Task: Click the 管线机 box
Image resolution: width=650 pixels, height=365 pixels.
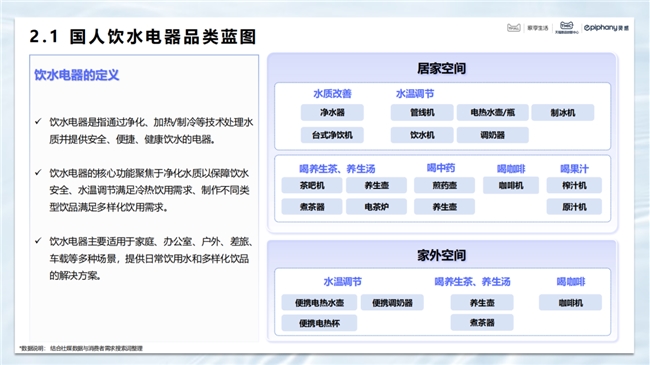Action: [x=422, y=112]
